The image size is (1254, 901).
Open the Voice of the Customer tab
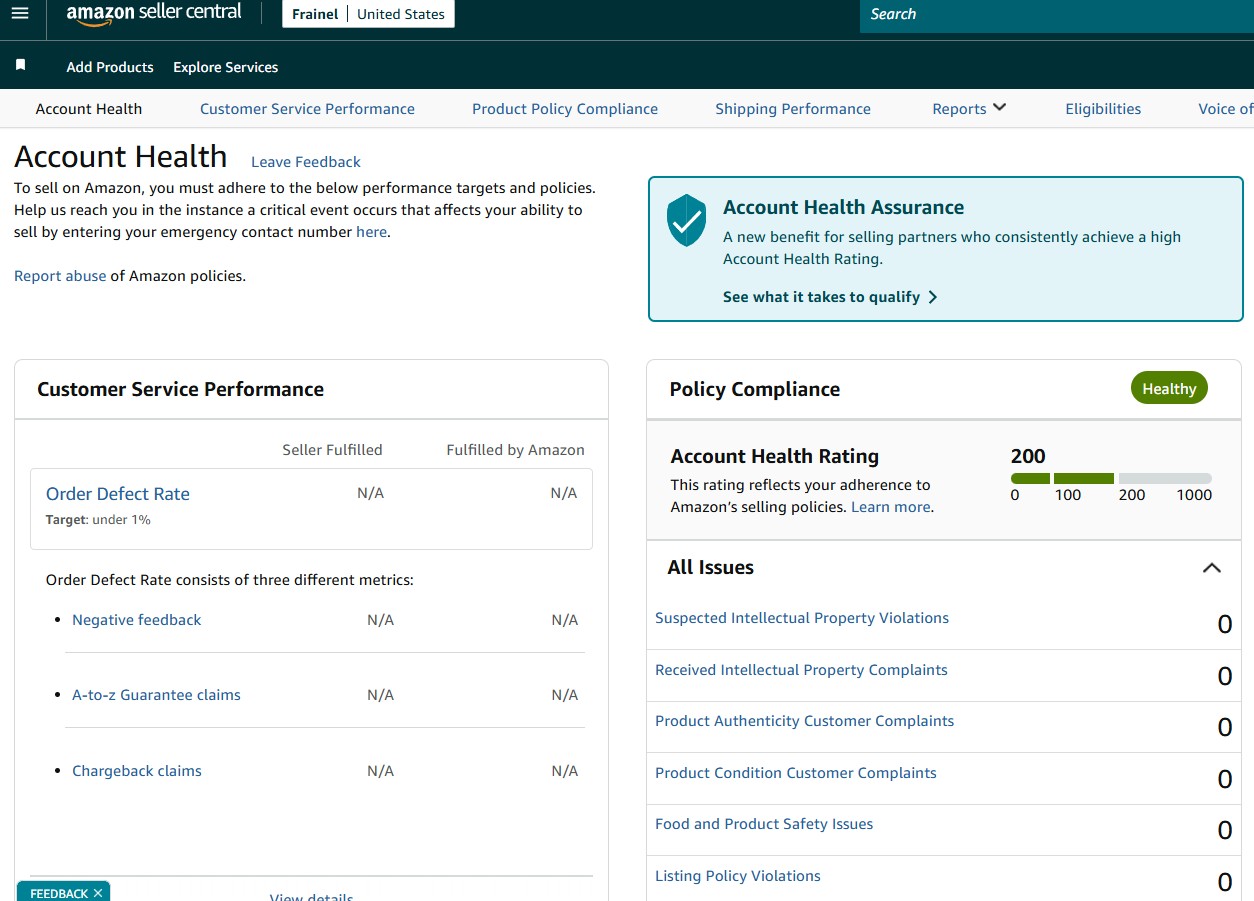(1225, 109)
